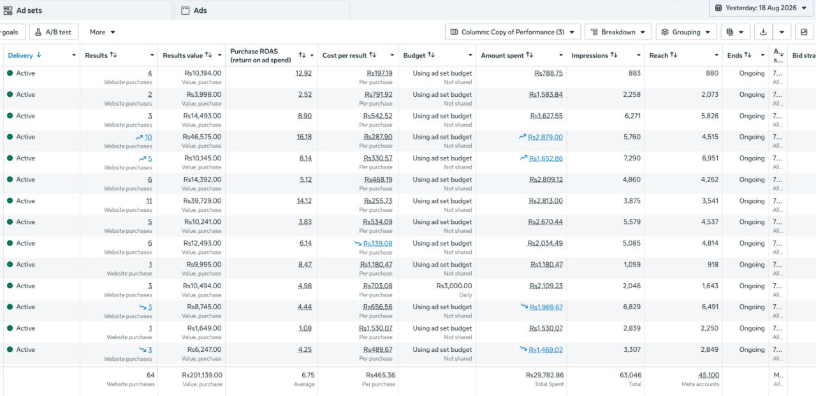Click the Rs1,530.07 cost per result value

click(x=375, y=328)
